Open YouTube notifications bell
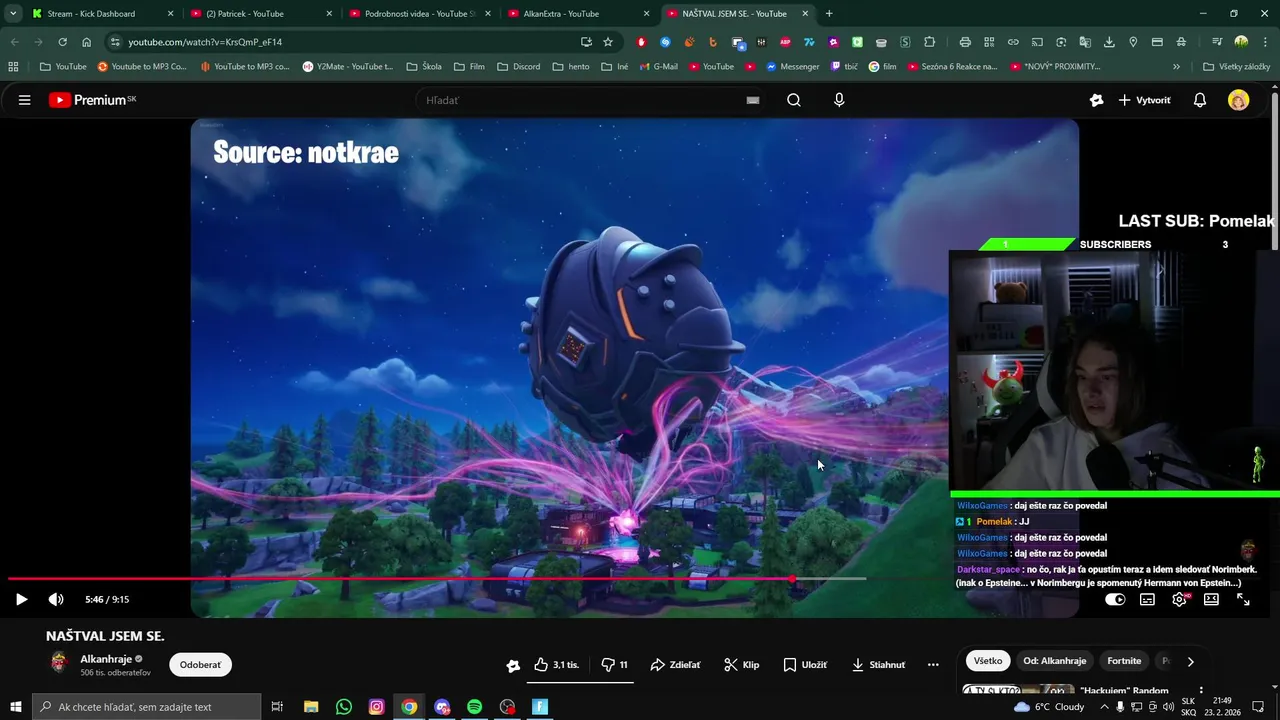This screenshot has width=1280, height=720. 1200,100
